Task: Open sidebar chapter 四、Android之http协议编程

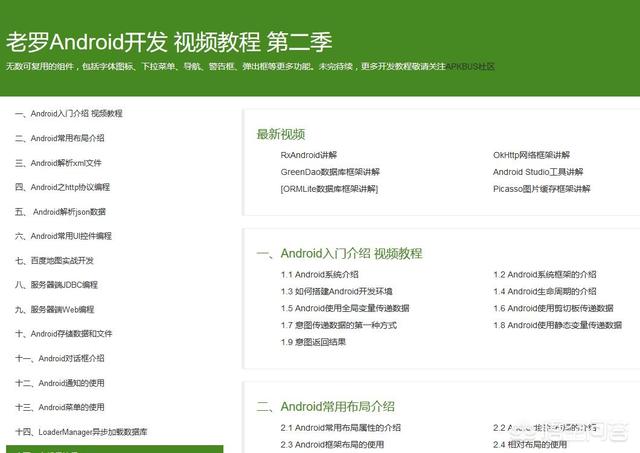Action: coord(62,187)
